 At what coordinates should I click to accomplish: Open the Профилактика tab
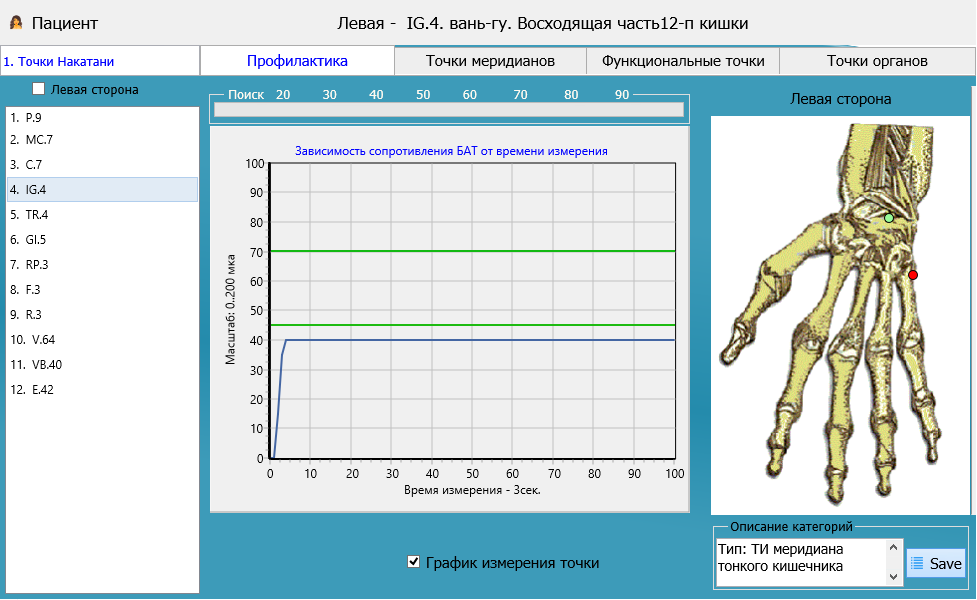pyautogui.click(x=297, y=61)
